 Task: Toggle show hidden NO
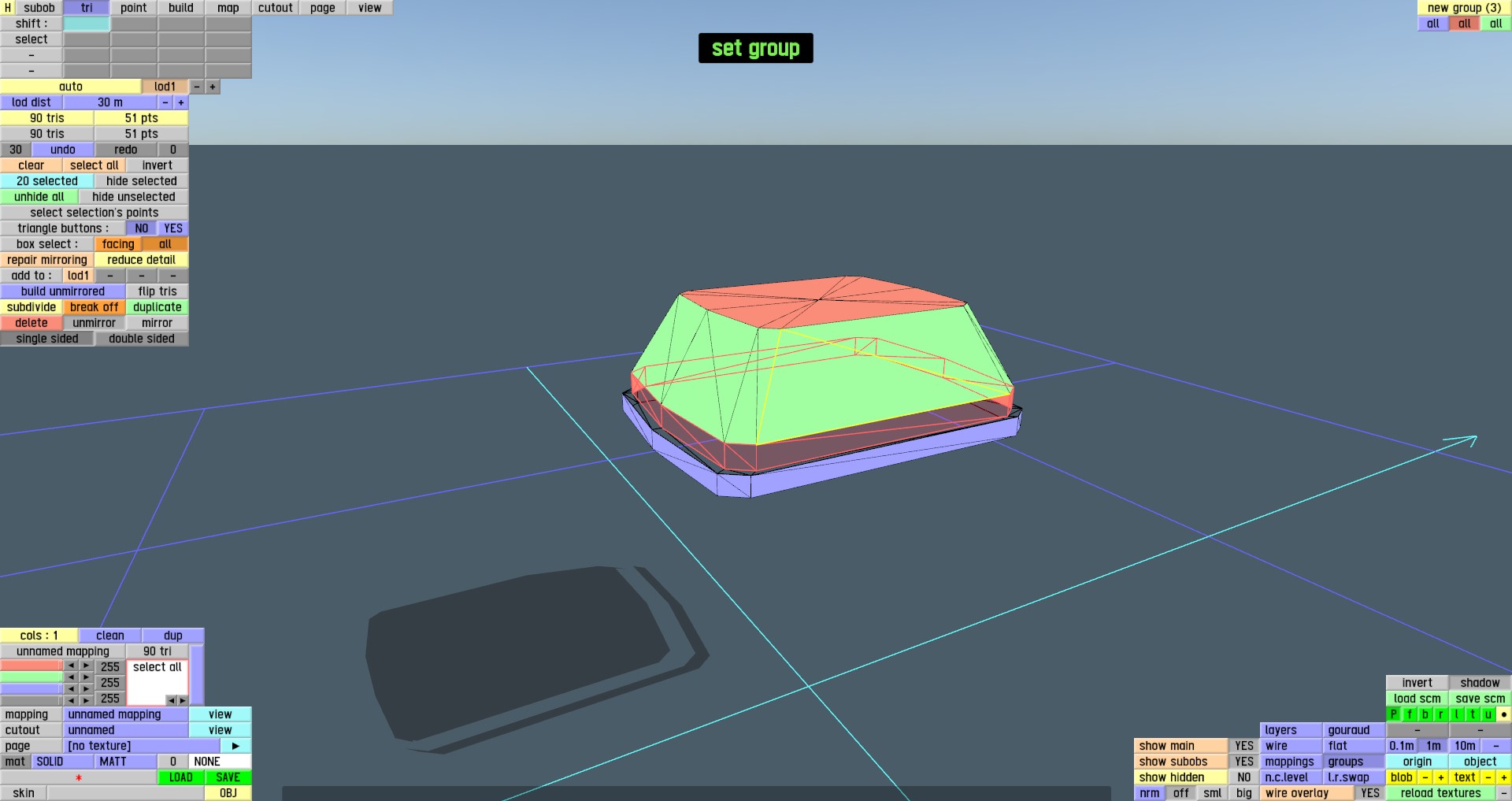click(x=1244, y=777)
